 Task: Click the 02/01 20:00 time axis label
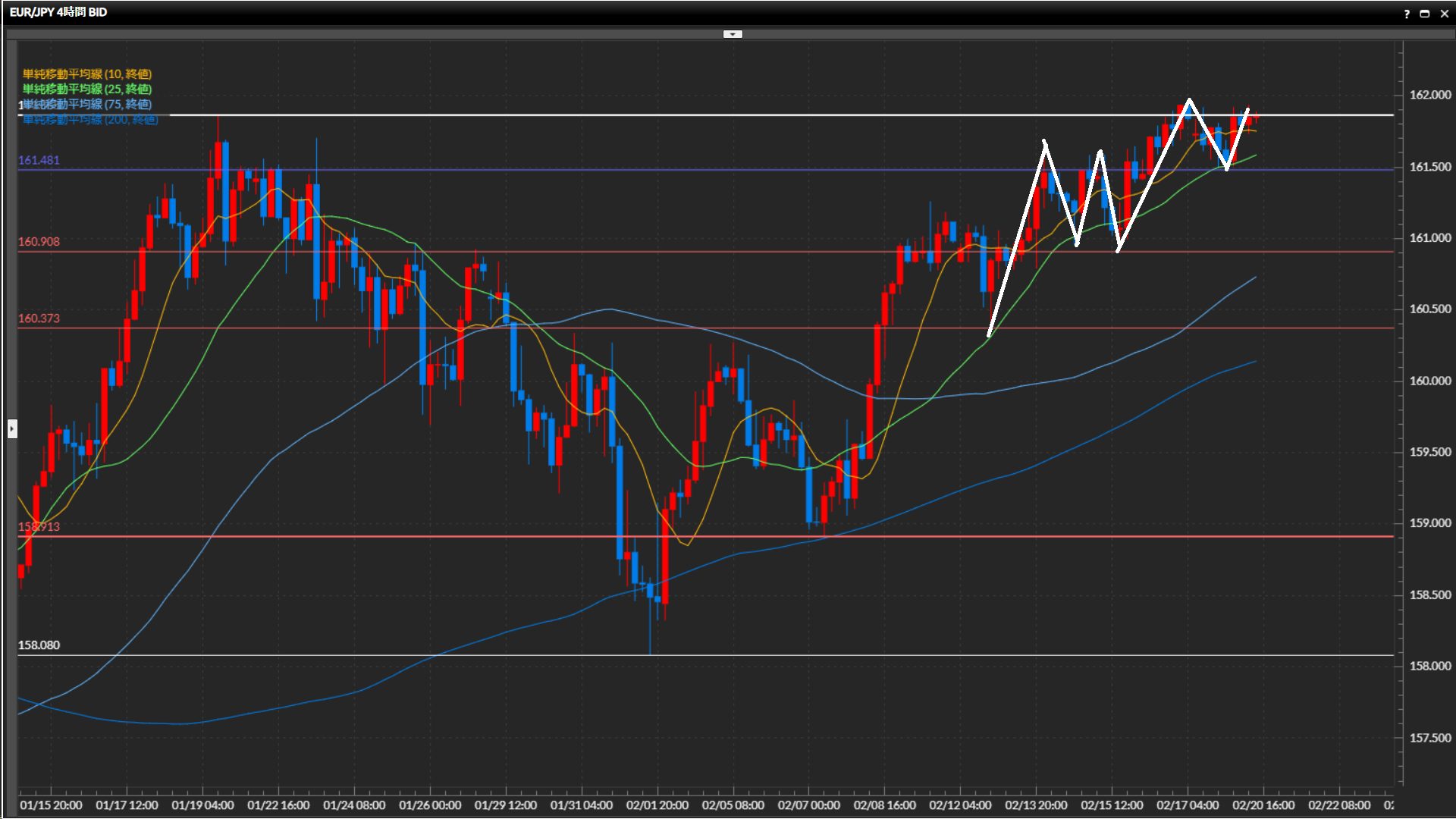click(x=657, y=805)
